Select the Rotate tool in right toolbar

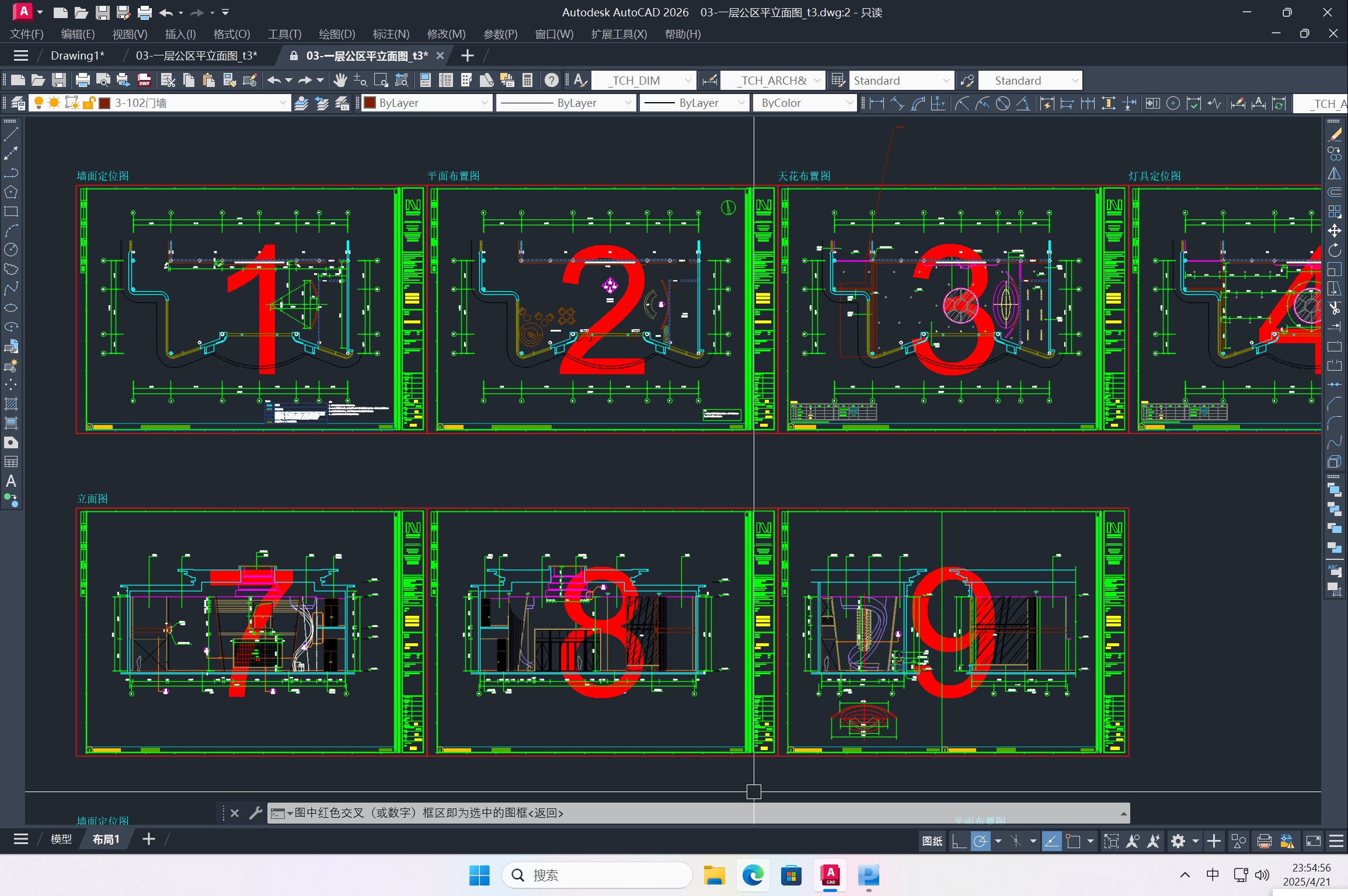click(x=1334, y=250)
